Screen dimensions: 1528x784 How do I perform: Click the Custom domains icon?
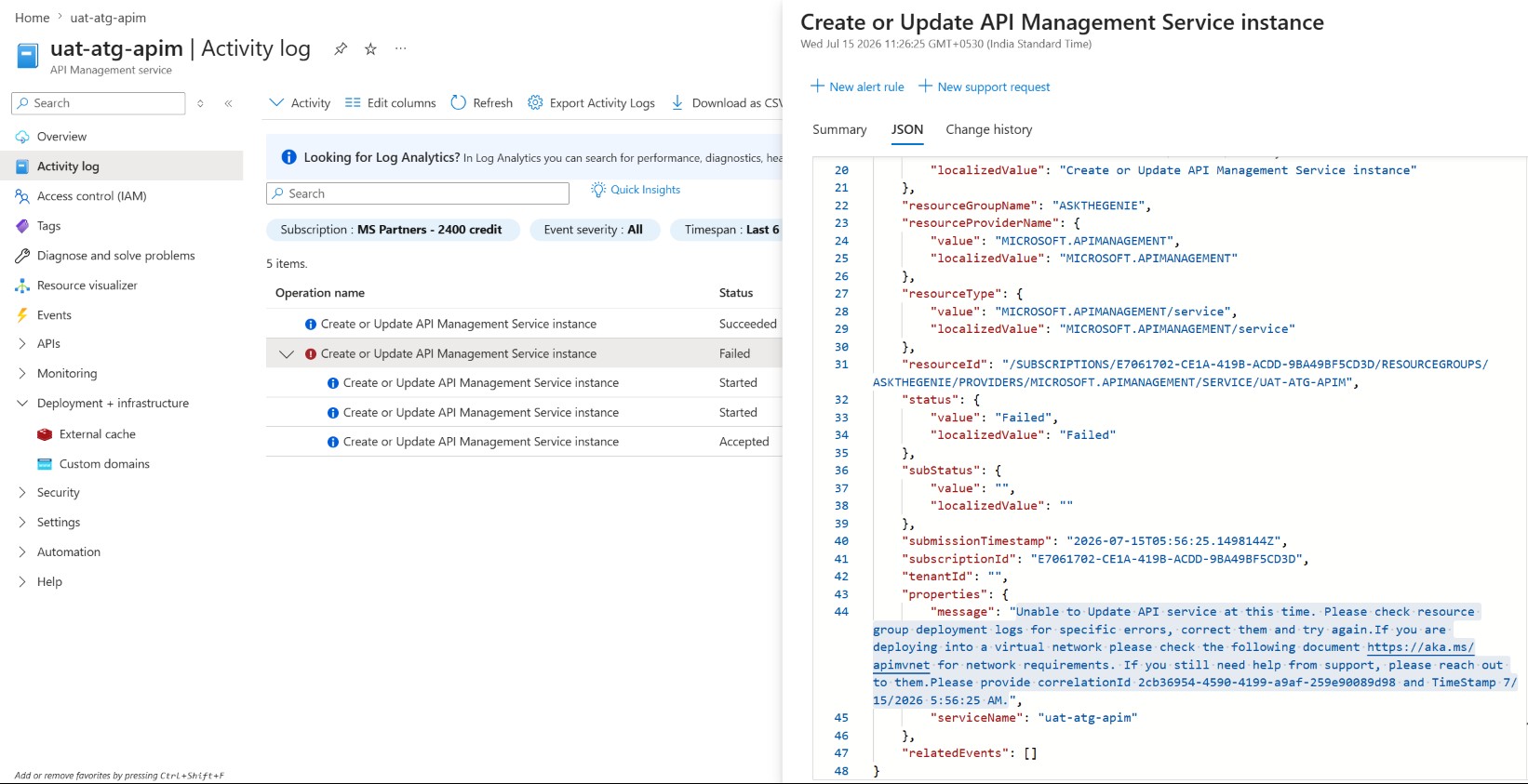click(45, 464)
